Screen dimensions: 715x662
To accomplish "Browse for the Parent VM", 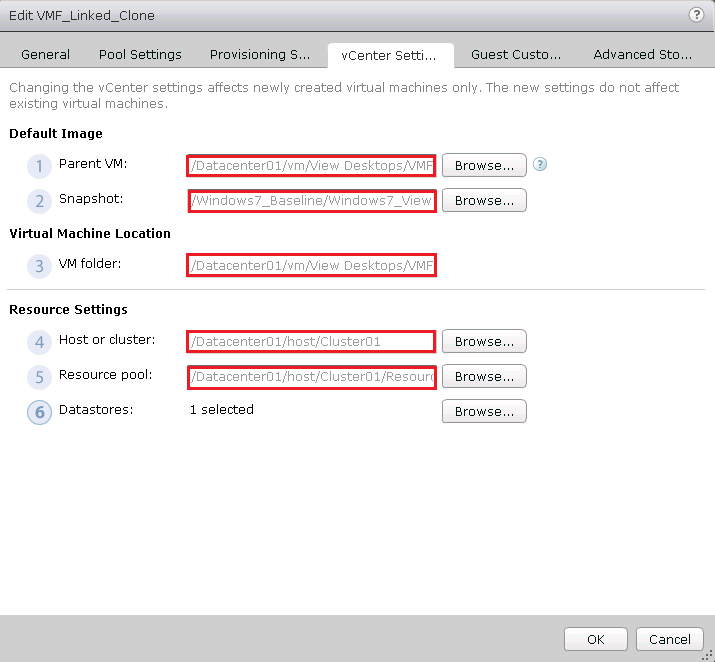I will point(484,165).
